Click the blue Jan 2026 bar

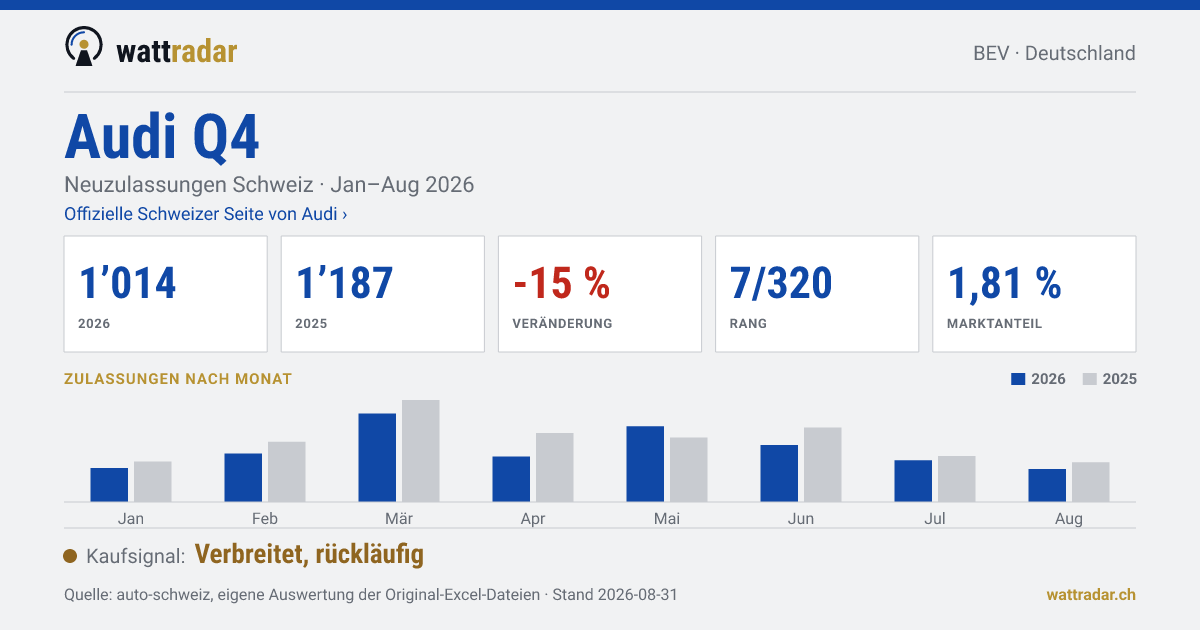click(109, 484)
